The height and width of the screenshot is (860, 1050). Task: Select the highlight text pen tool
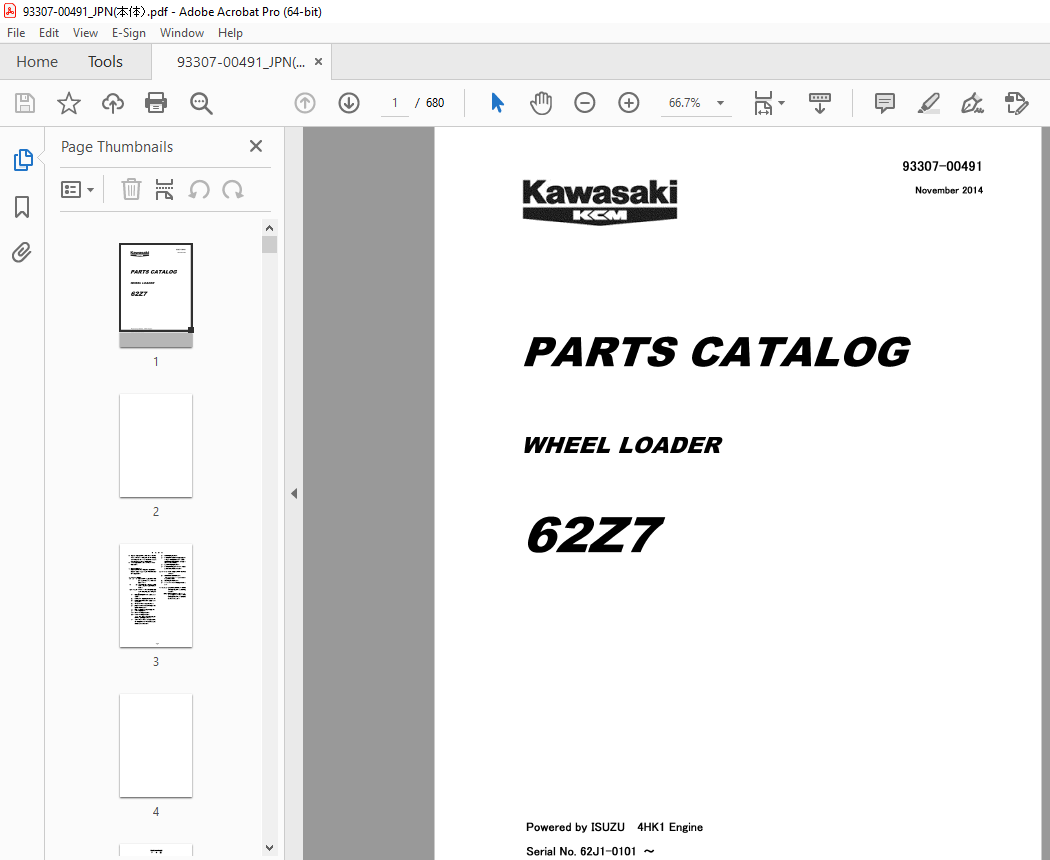[929, 103]
